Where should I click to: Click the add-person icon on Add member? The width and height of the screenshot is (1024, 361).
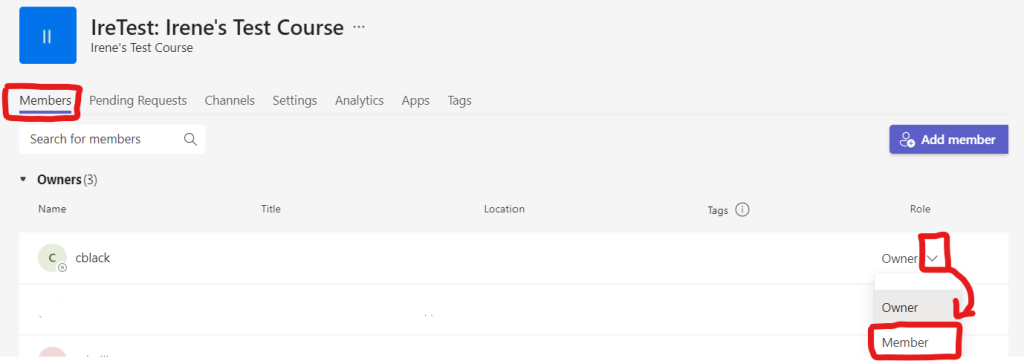click(907, 140)
